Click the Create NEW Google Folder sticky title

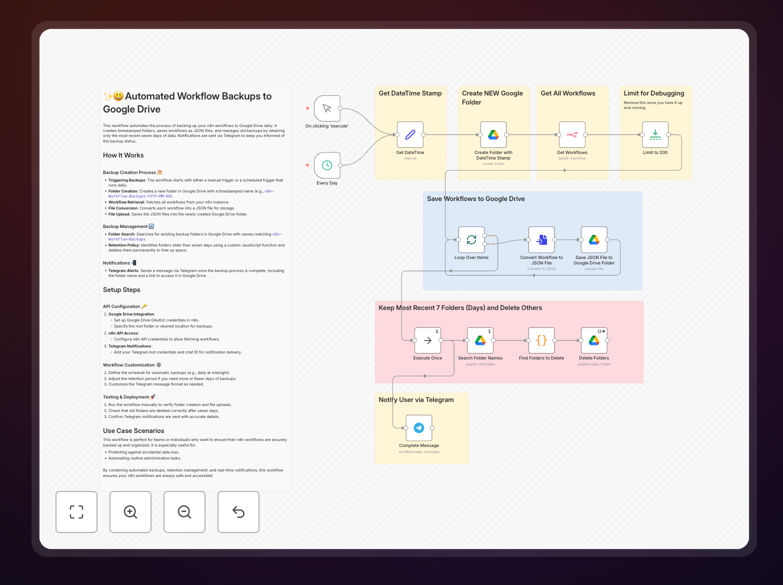click(x=492, y=97)
